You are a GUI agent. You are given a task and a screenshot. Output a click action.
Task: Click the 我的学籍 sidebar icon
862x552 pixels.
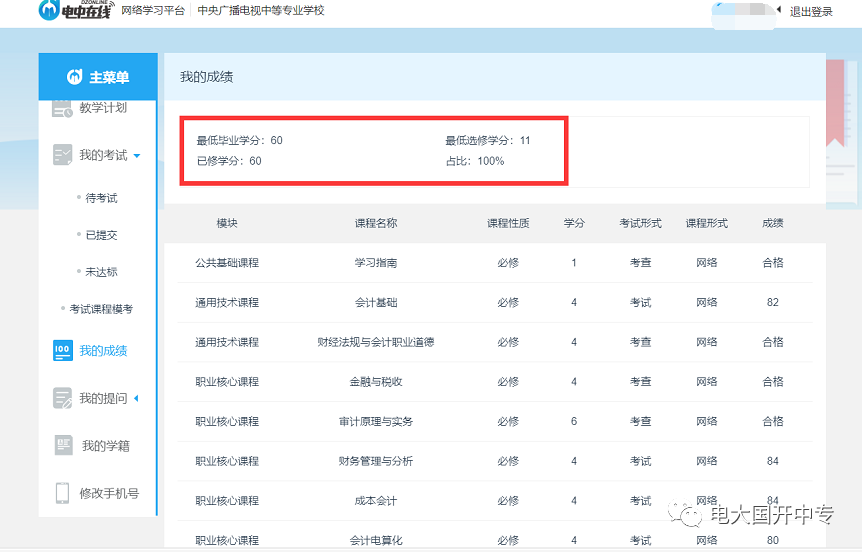tap(63, 445)
